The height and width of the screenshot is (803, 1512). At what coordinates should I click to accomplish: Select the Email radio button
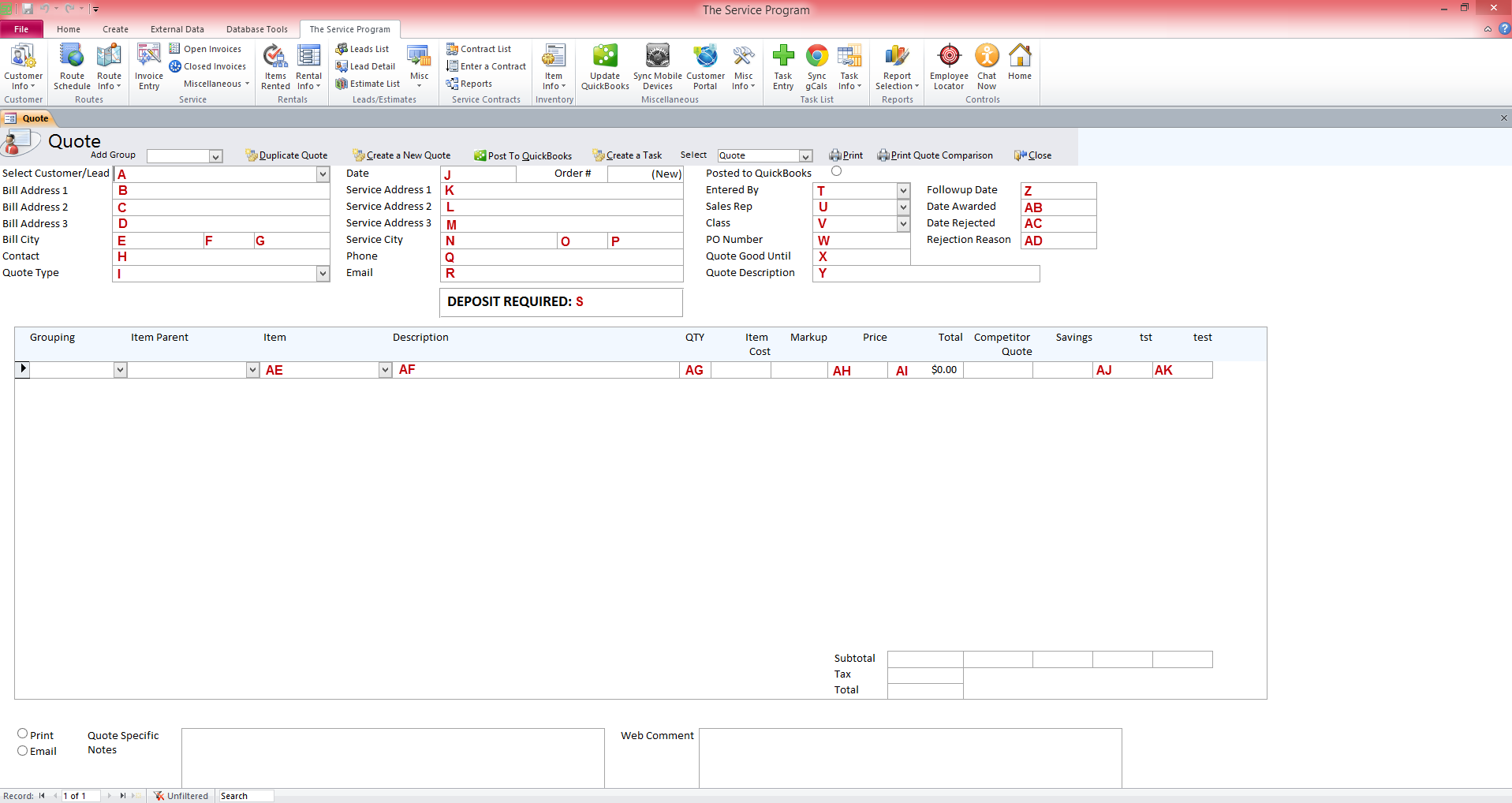[x=23, y=751]
